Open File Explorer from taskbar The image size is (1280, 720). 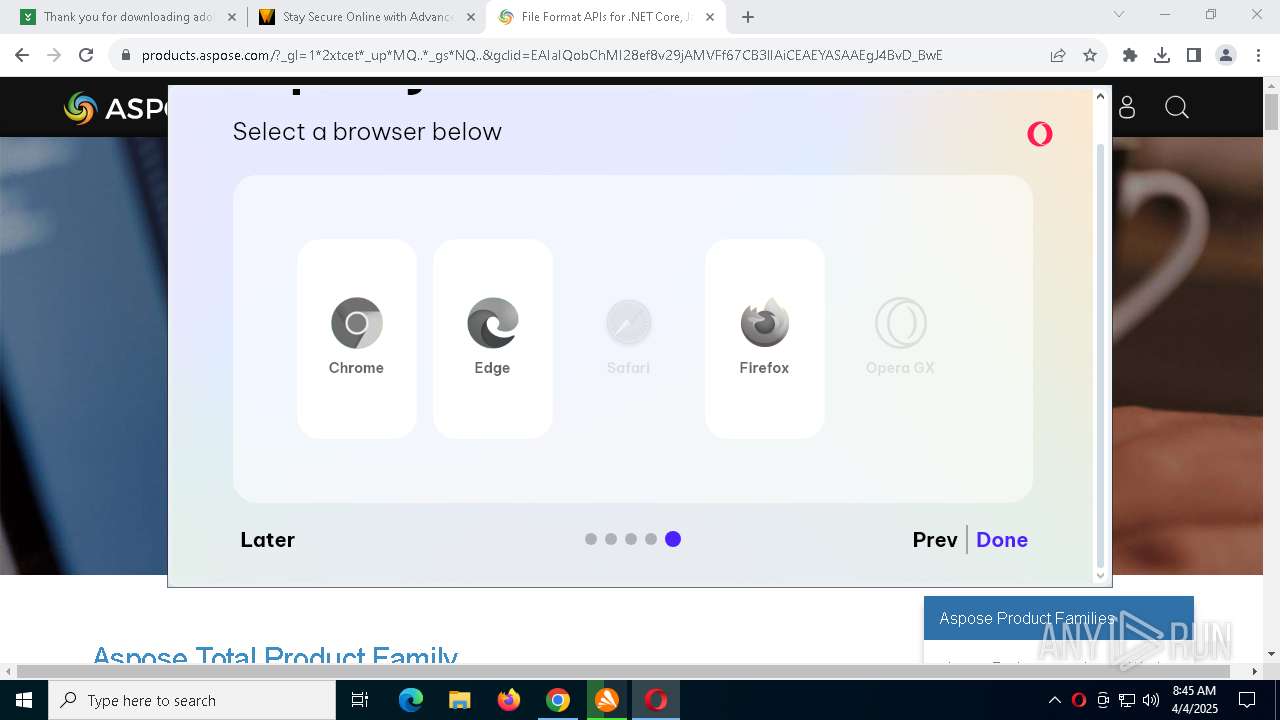(x=459, y=700)
